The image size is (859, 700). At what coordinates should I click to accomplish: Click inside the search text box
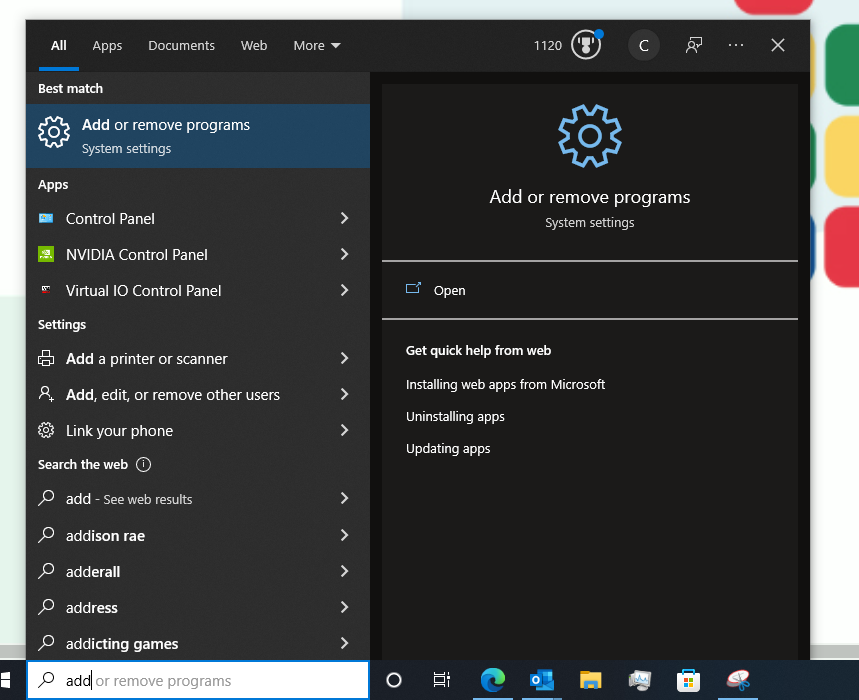(198, 680)
